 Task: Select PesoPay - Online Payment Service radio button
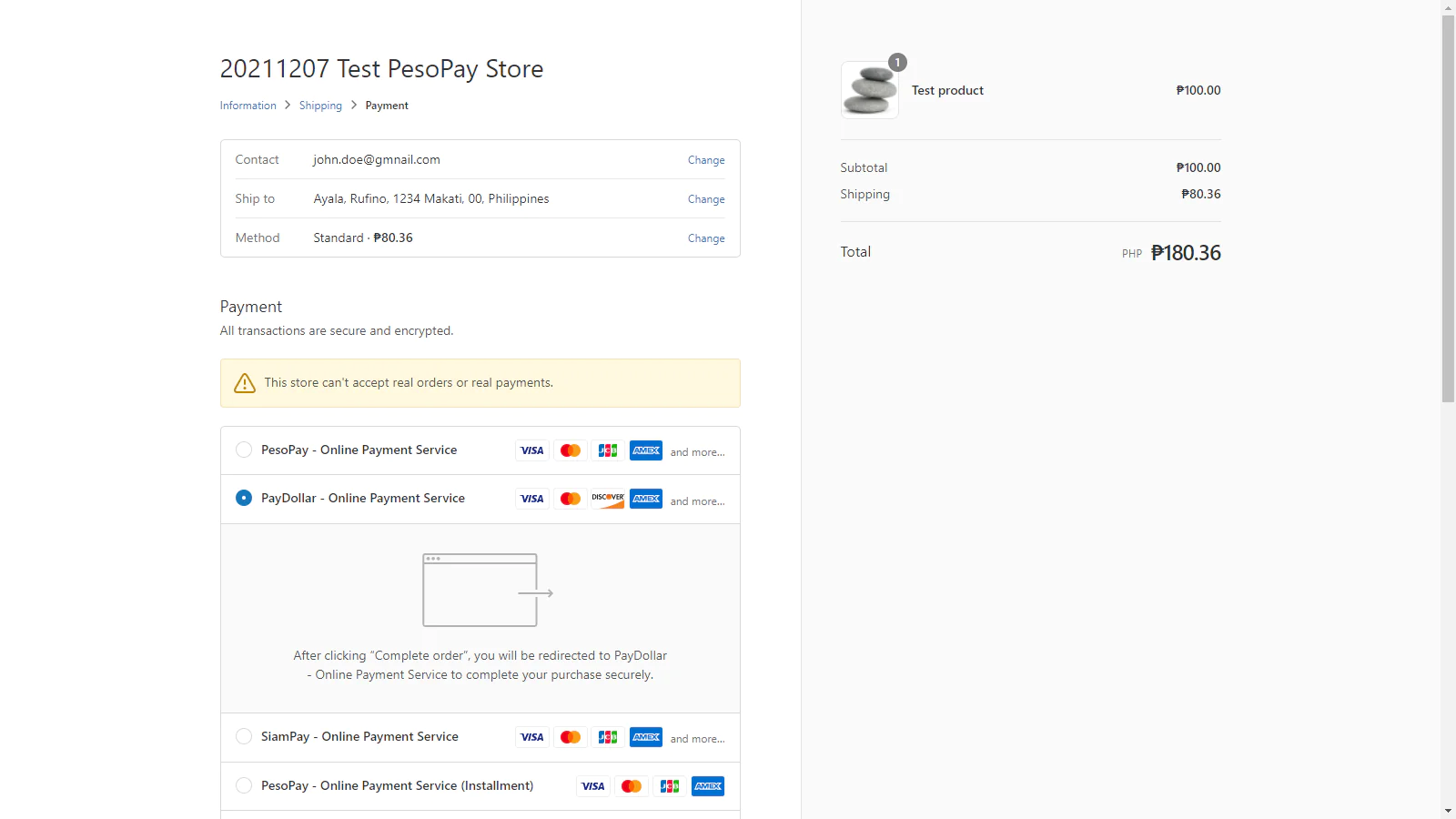point(244,450)
